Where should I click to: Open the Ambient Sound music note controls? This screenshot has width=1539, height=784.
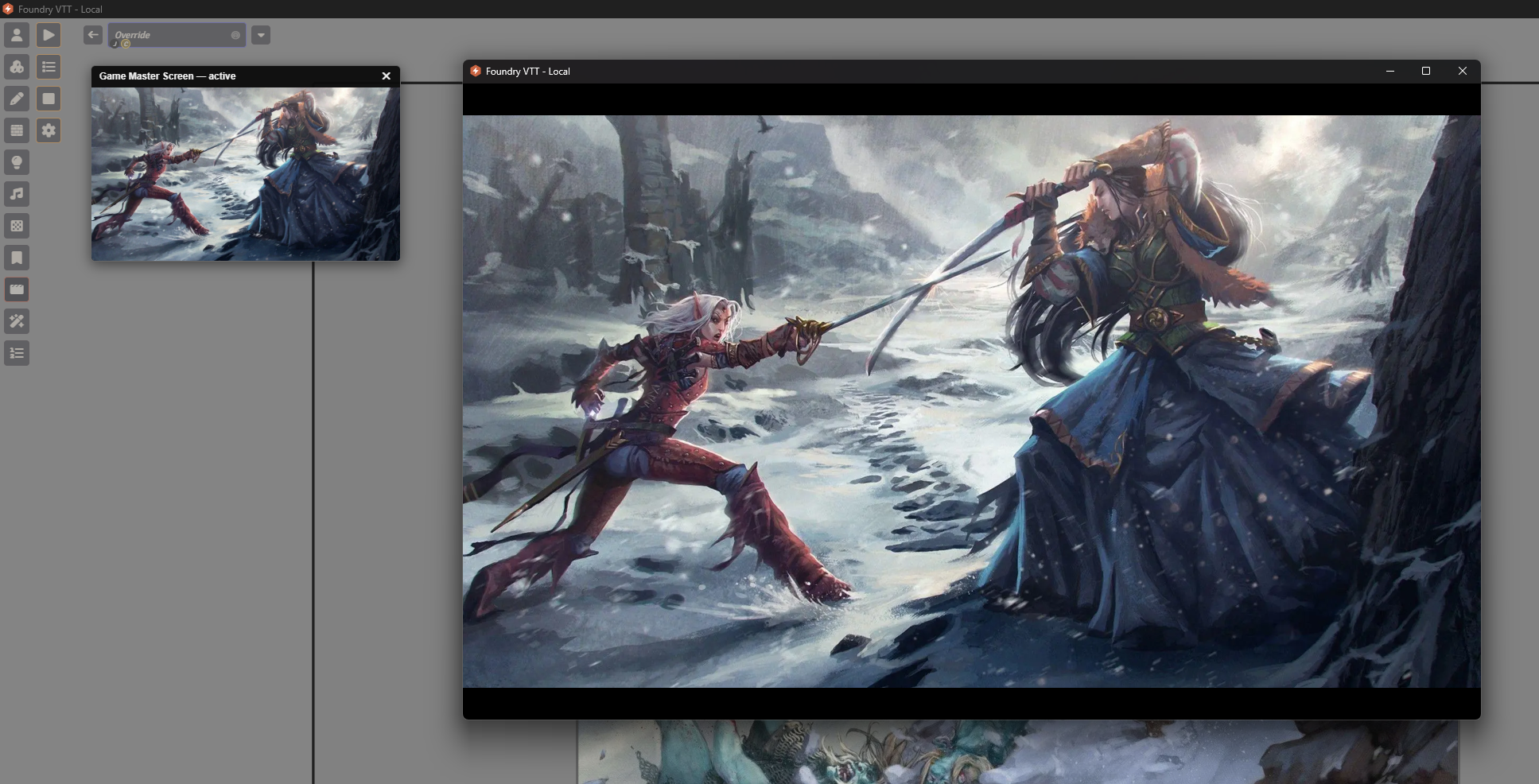(x=17, y=194)
